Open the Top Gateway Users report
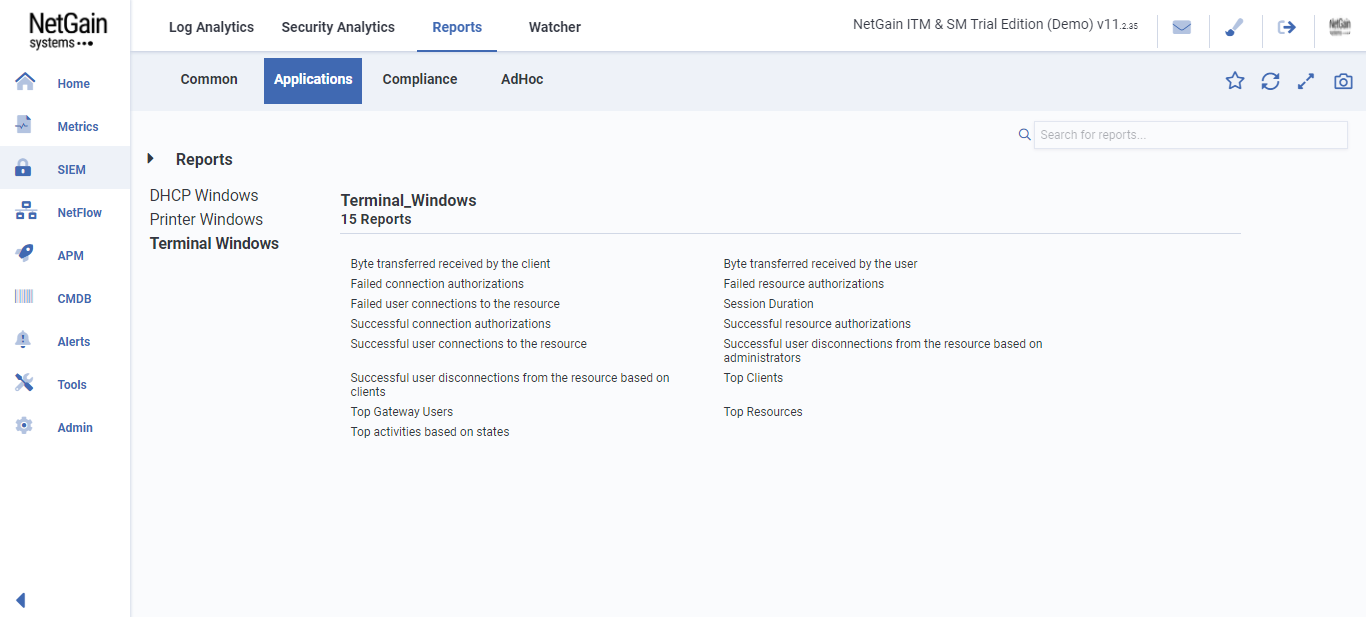 pos(401,412)
